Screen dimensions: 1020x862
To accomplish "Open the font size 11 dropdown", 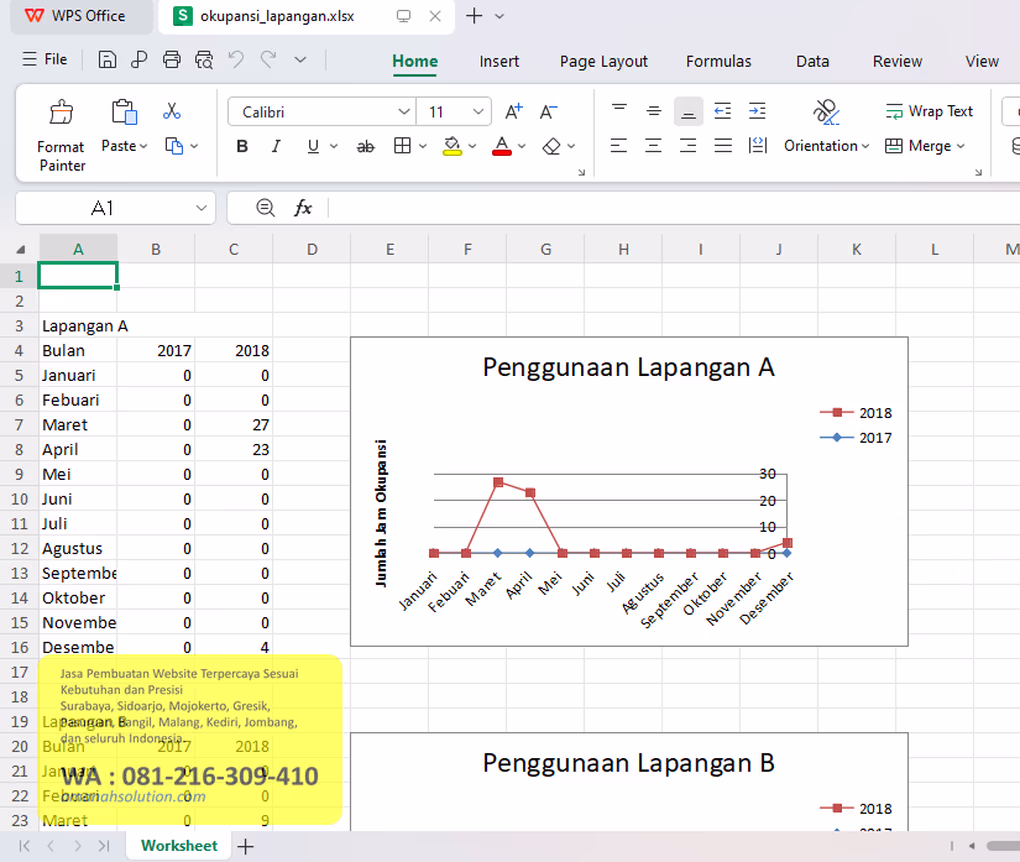I will click(x=478, y=112).
